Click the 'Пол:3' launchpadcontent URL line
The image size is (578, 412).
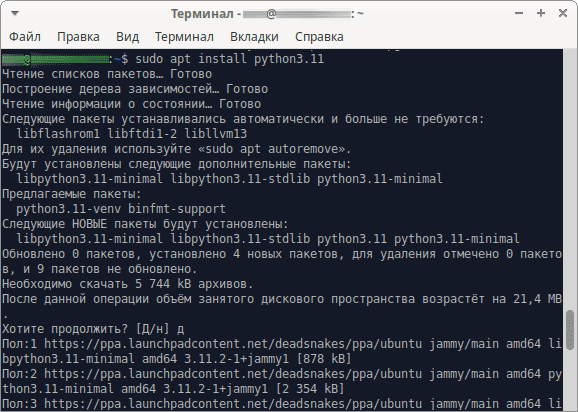282,404
